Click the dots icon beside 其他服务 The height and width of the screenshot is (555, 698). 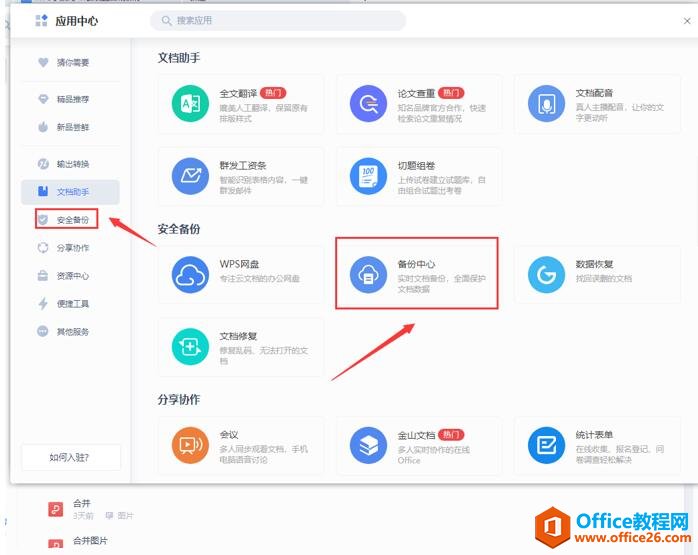pyautogui.click(x=43, y=331)
